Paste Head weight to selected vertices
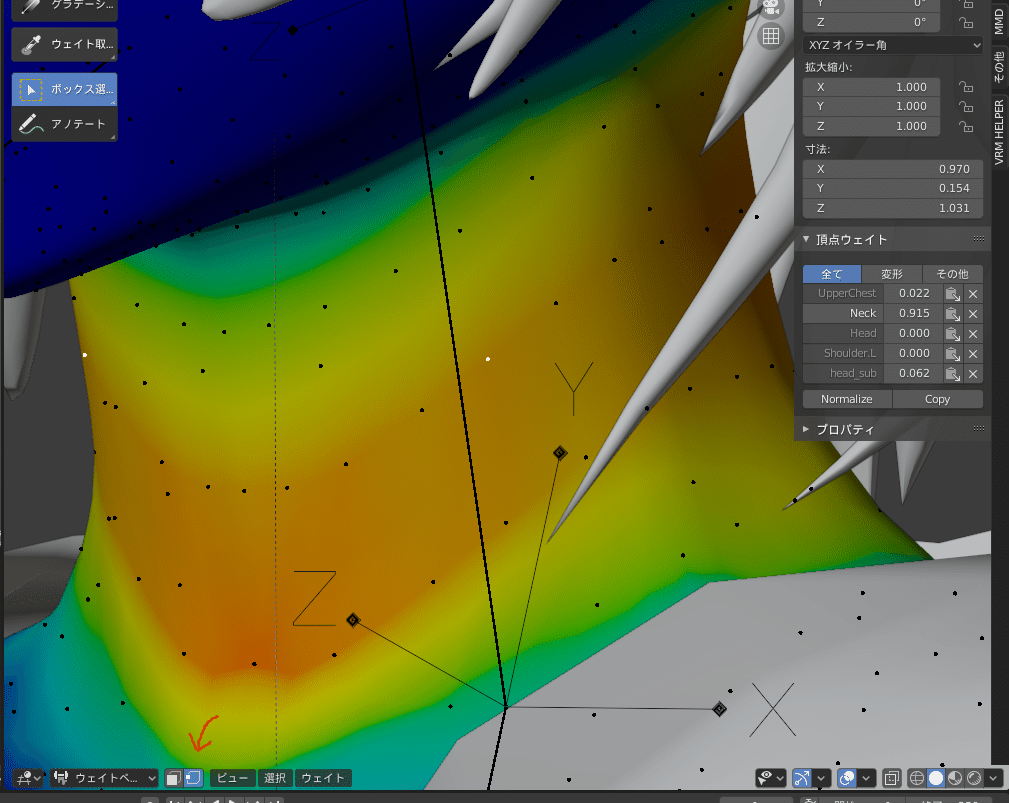 (953, 334)
